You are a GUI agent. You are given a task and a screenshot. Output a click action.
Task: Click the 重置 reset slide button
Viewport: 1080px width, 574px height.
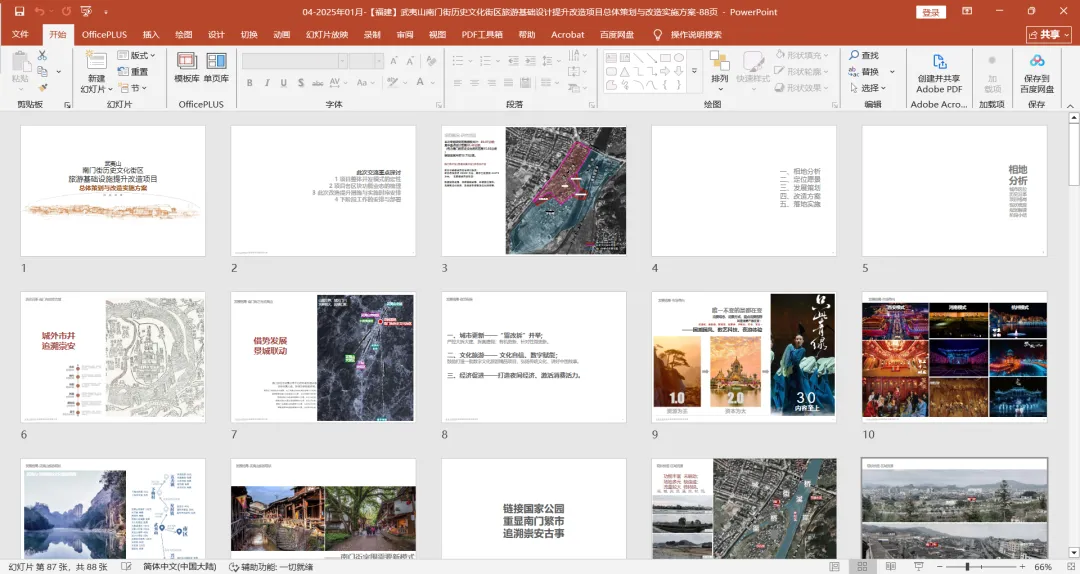[133, 72]
